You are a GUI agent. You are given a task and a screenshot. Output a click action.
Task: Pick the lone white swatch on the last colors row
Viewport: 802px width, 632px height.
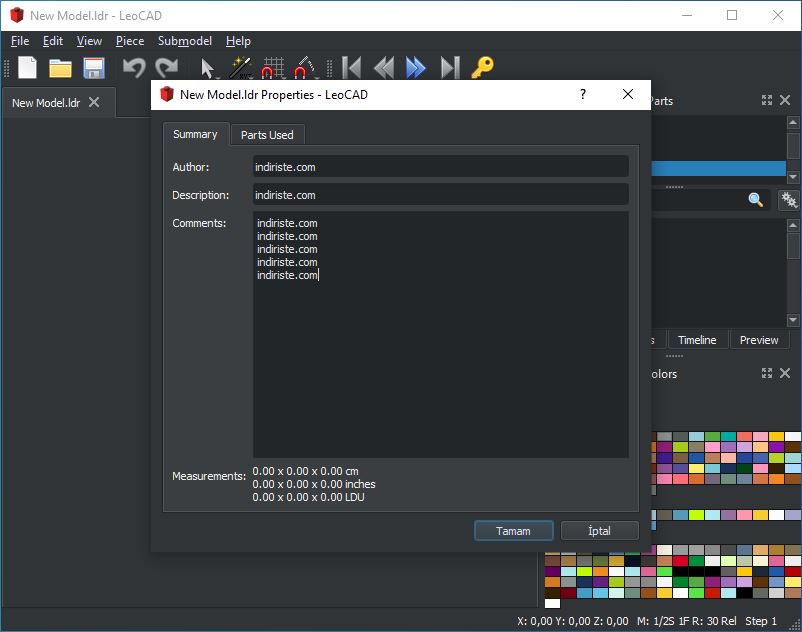coord(552,603)
